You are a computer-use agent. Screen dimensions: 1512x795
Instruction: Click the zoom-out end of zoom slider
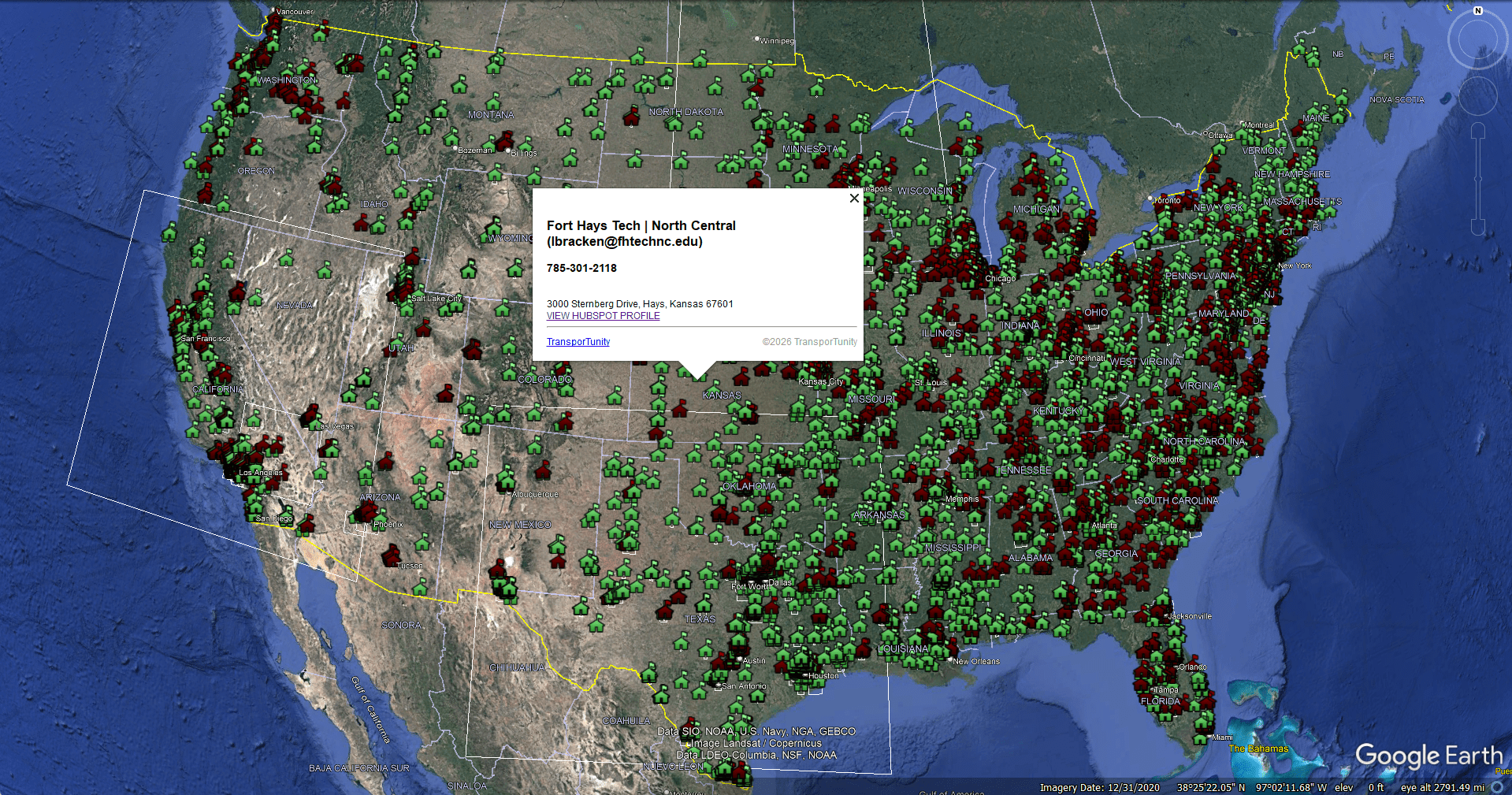(x=1478, y=228)
